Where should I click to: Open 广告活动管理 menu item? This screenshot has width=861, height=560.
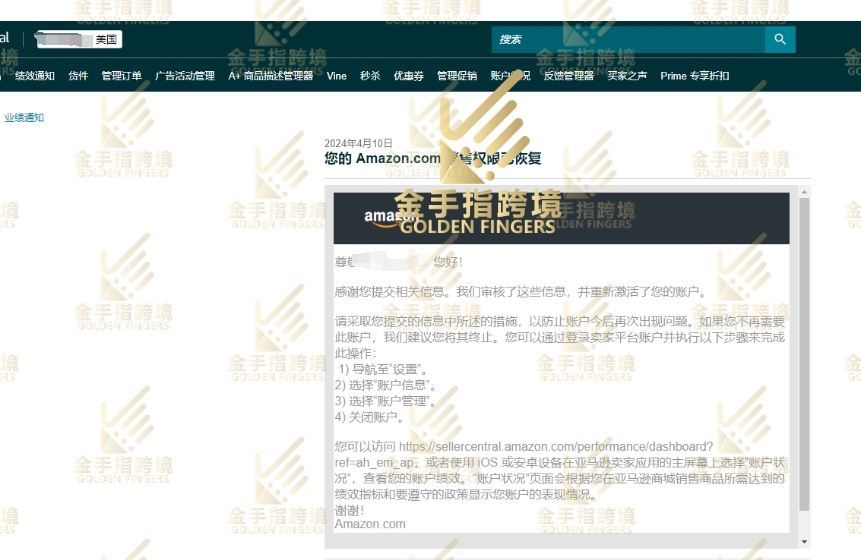(184, 76)
